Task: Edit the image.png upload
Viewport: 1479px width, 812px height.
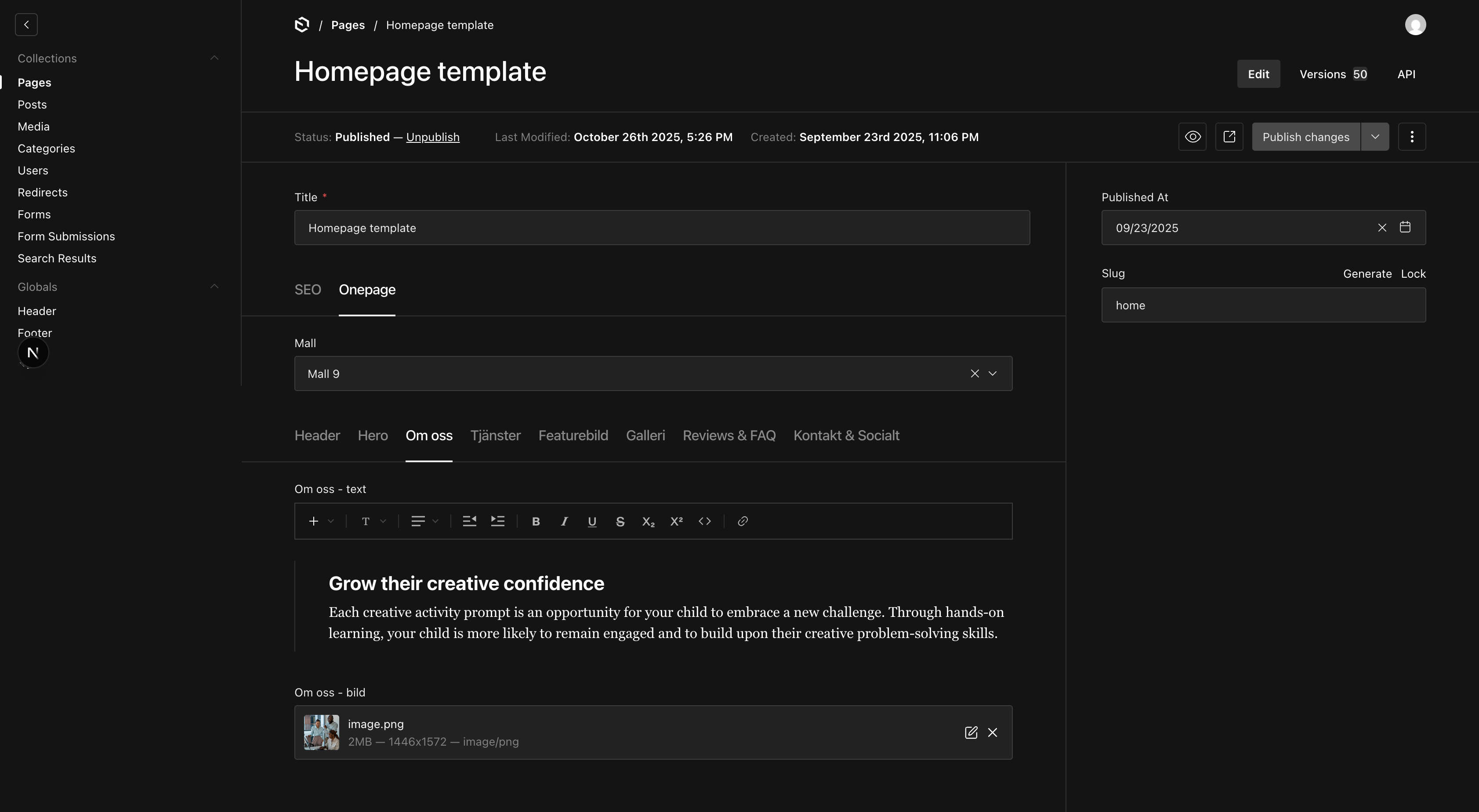Action: coord(971,733)
